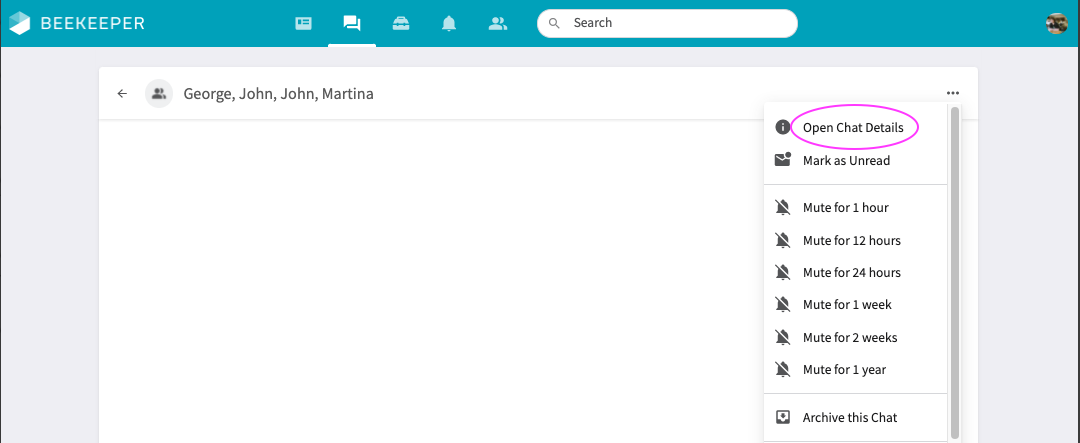This screenshot has height=443, width=1080.
Task: Click the bell-off icon next to 1 hour
Action: coord(782,207)
